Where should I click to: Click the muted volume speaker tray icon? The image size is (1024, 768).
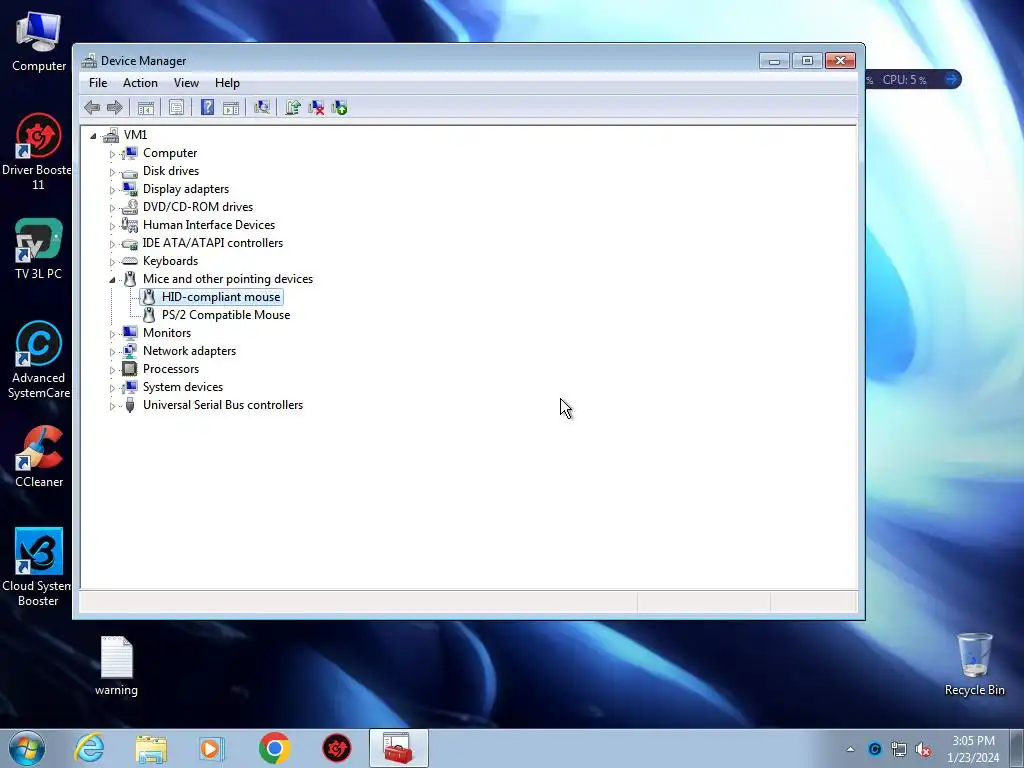tap(923, 750)
